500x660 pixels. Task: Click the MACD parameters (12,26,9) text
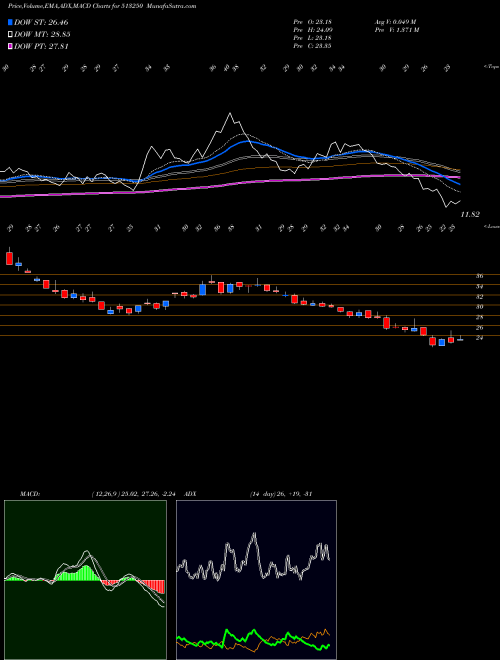136,494
